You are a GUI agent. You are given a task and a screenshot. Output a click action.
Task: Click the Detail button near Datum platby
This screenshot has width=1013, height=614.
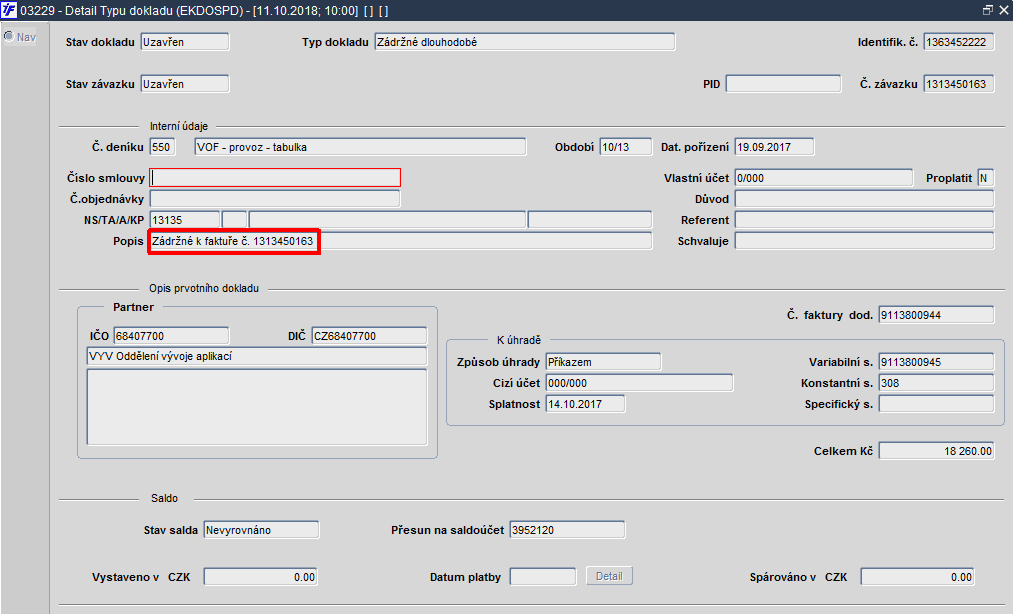click(609, 576)
